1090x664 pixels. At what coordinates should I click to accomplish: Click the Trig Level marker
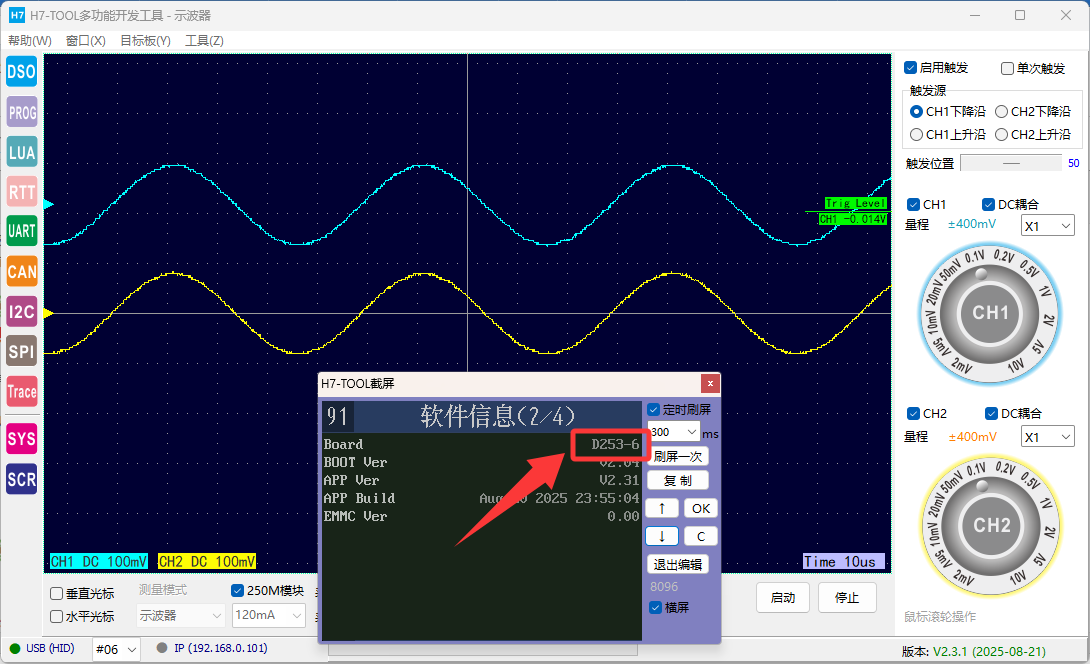(856, 203)
